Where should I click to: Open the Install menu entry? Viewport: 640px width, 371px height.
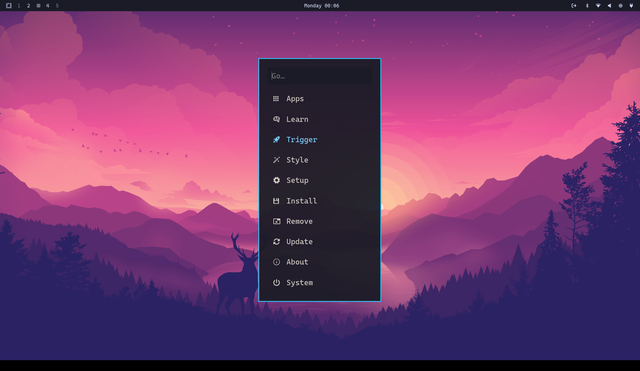click(x=320, y=201)
